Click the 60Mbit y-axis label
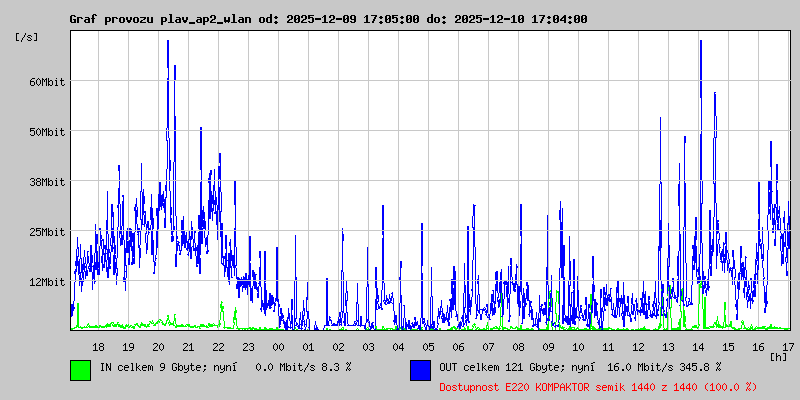 (x=47, y=82)
